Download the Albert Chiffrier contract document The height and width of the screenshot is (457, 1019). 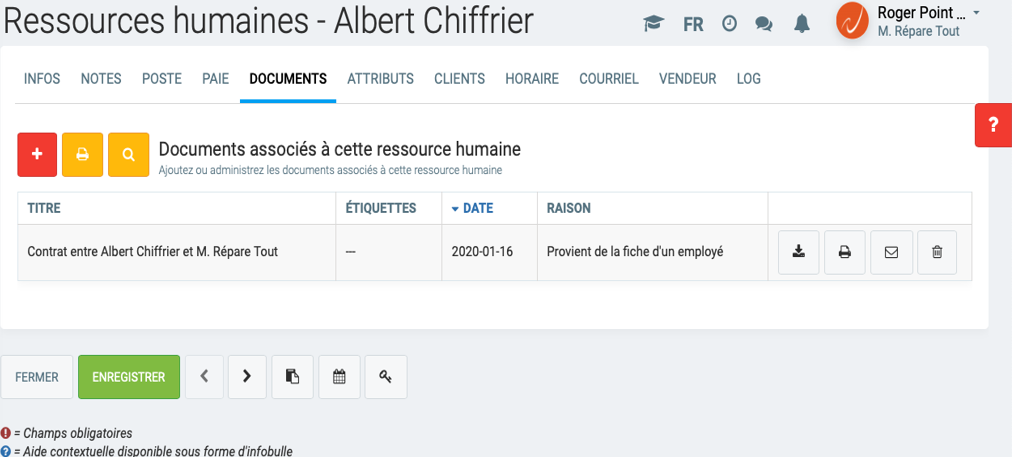point(798,252)
